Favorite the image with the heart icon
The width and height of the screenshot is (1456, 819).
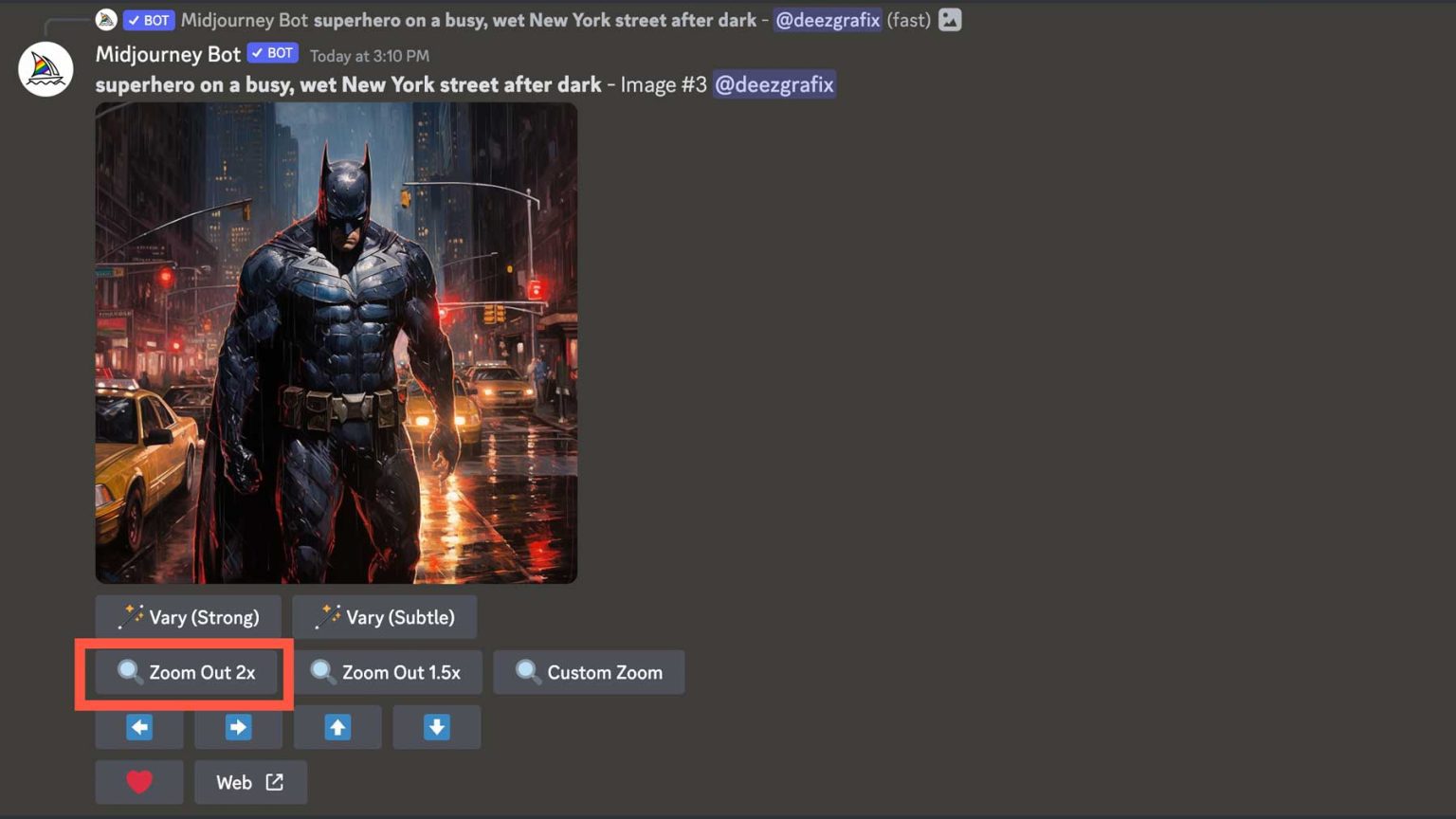point(139,781)
